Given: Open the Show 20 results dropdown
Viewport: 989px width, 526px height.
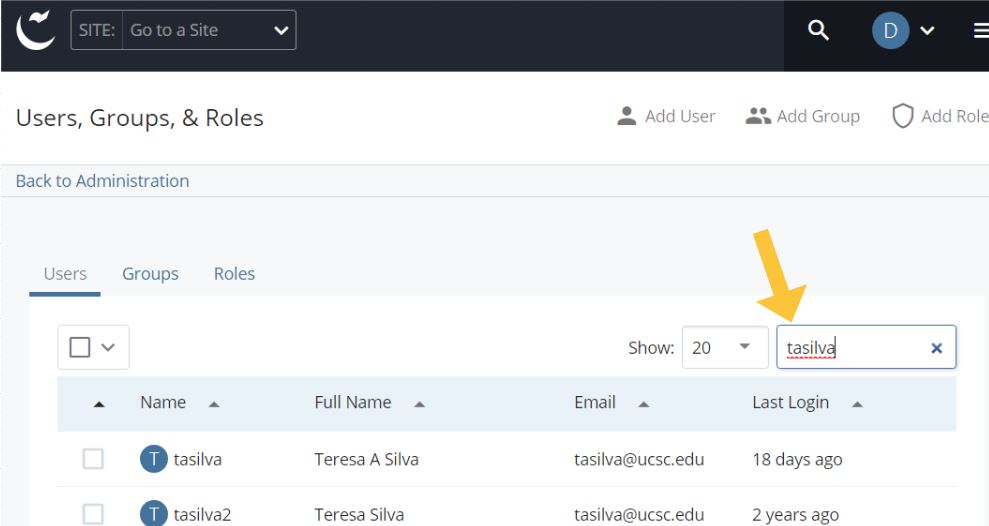Looking at the screenshot, I should click(725, 348).
